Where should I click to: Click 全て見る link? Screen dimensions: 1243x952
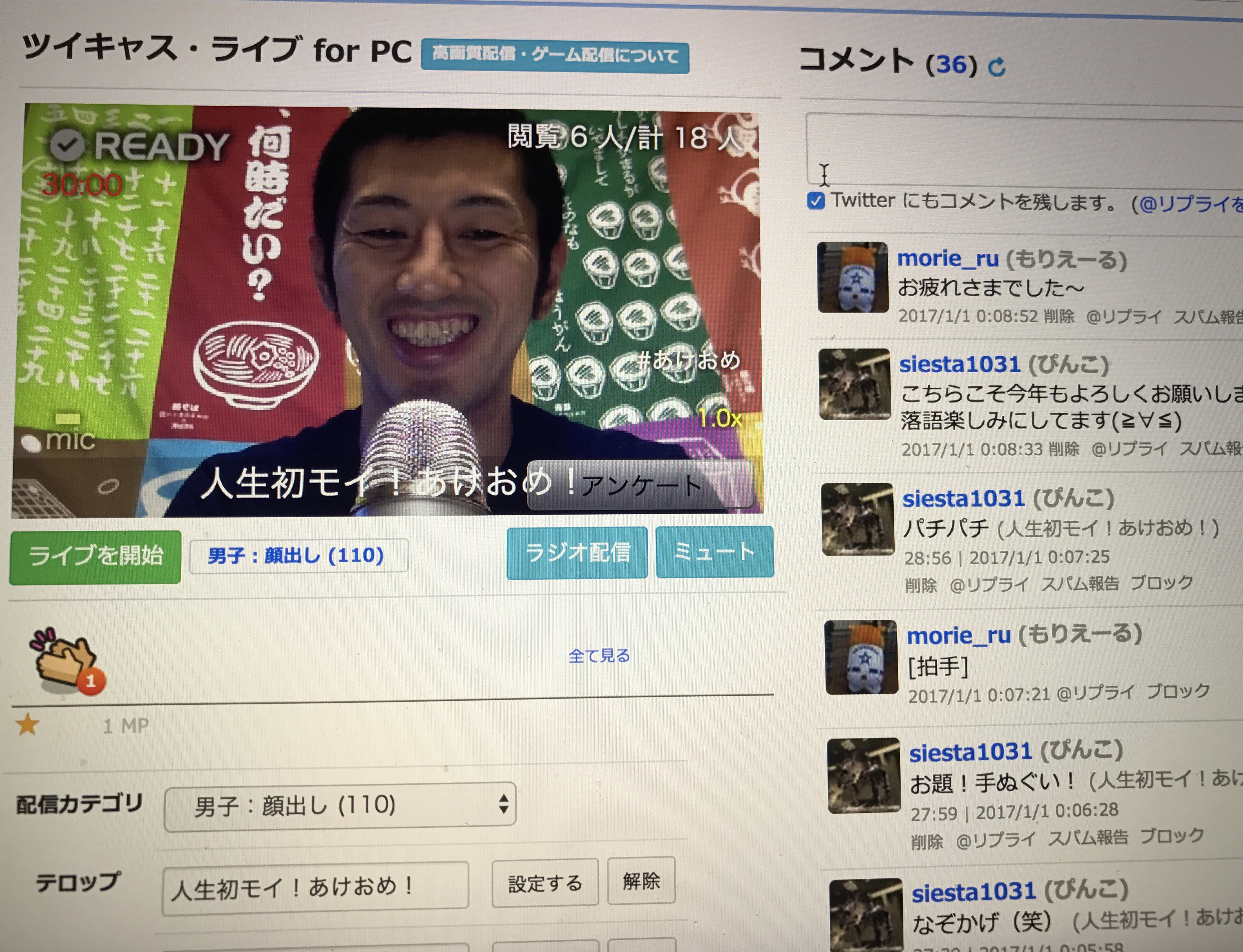599,656
